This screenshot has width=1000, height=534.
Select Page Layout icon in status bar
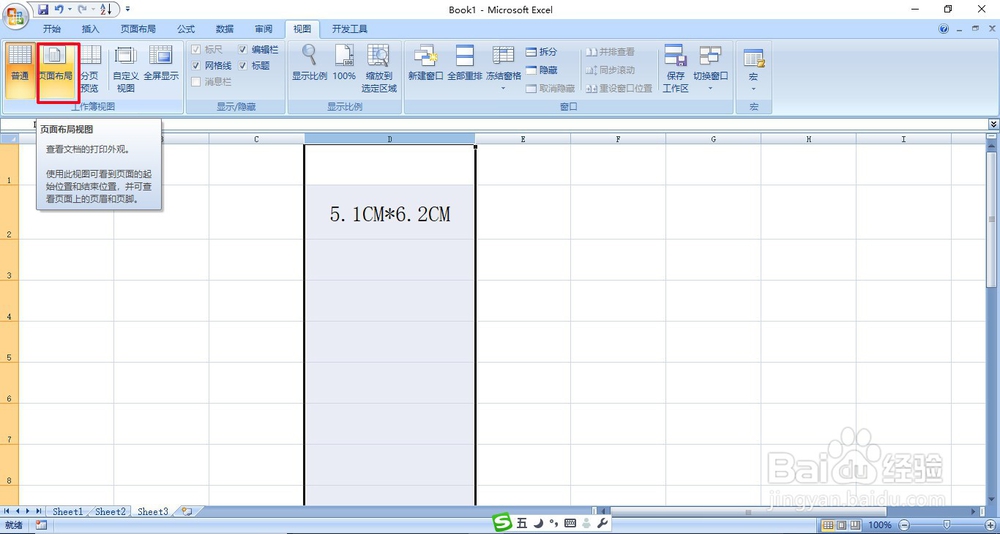point(841,524)
